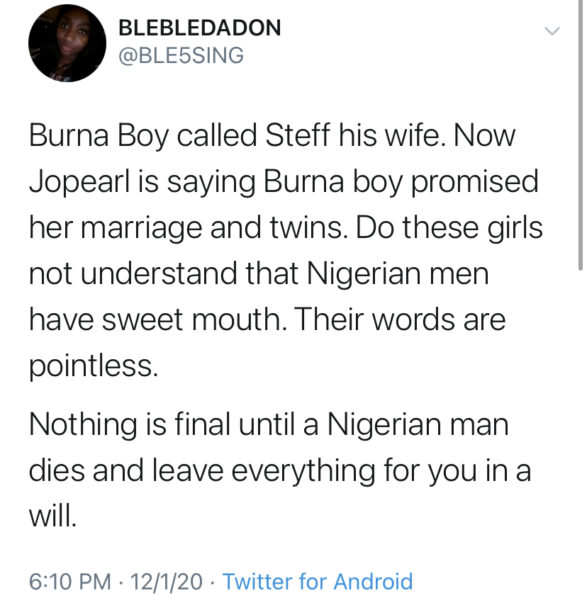
Task: Click the BLEBLEDADON display name
Action: pyautogui.click(x=200, y=28)
